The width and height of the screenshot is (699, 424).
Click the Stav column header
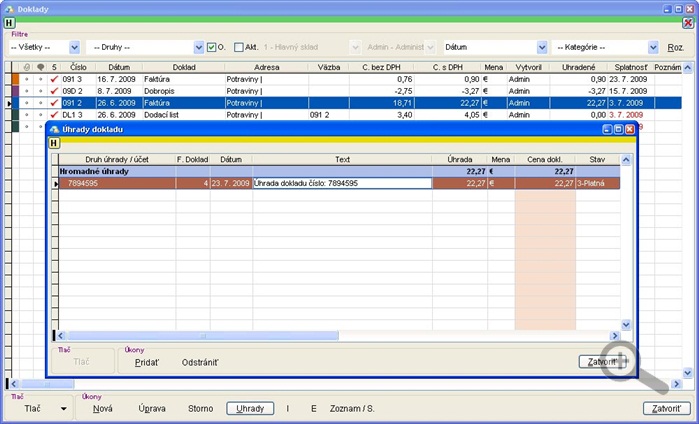tap(597, 160)
